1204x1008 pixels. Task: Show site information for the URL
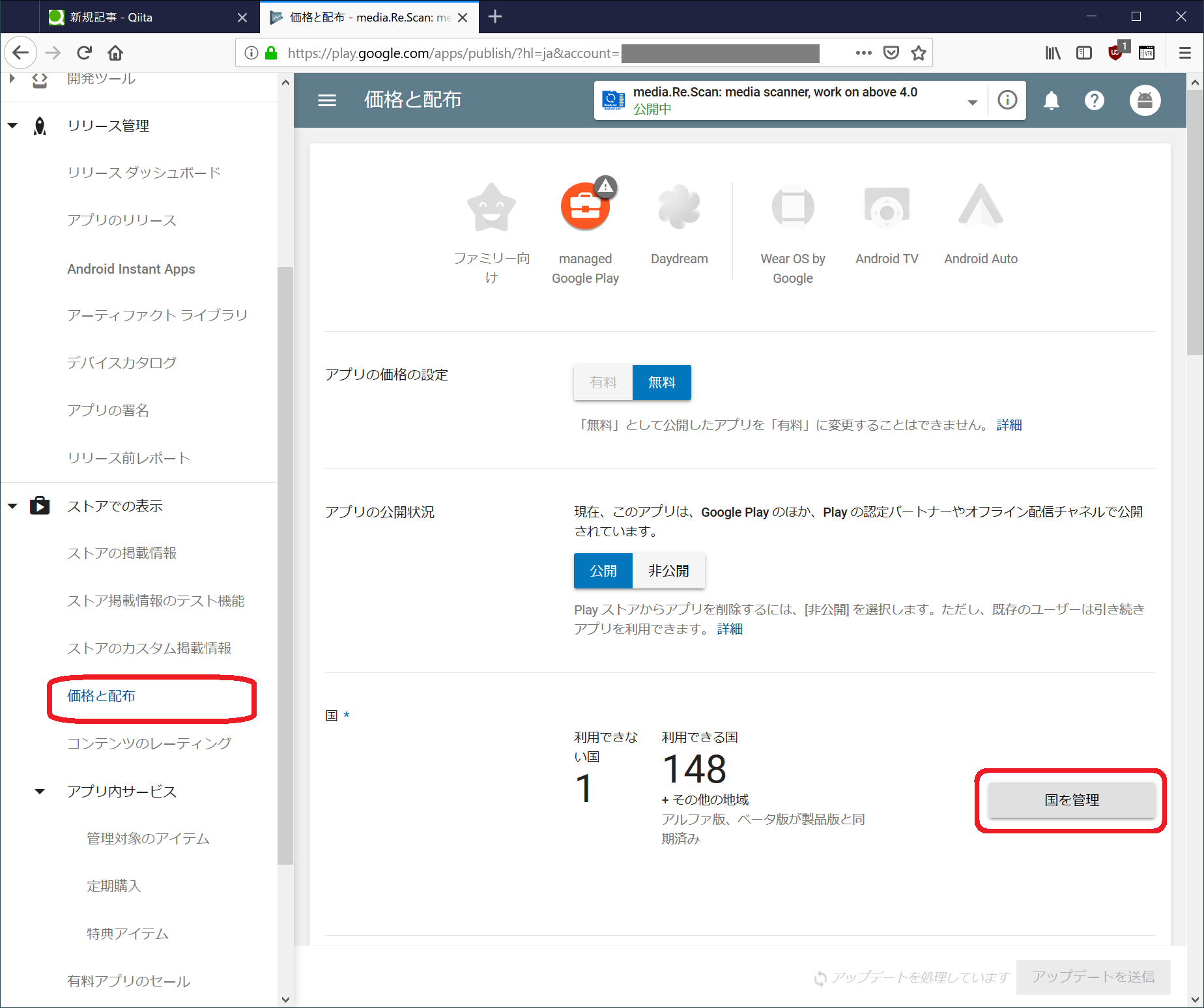251,53
